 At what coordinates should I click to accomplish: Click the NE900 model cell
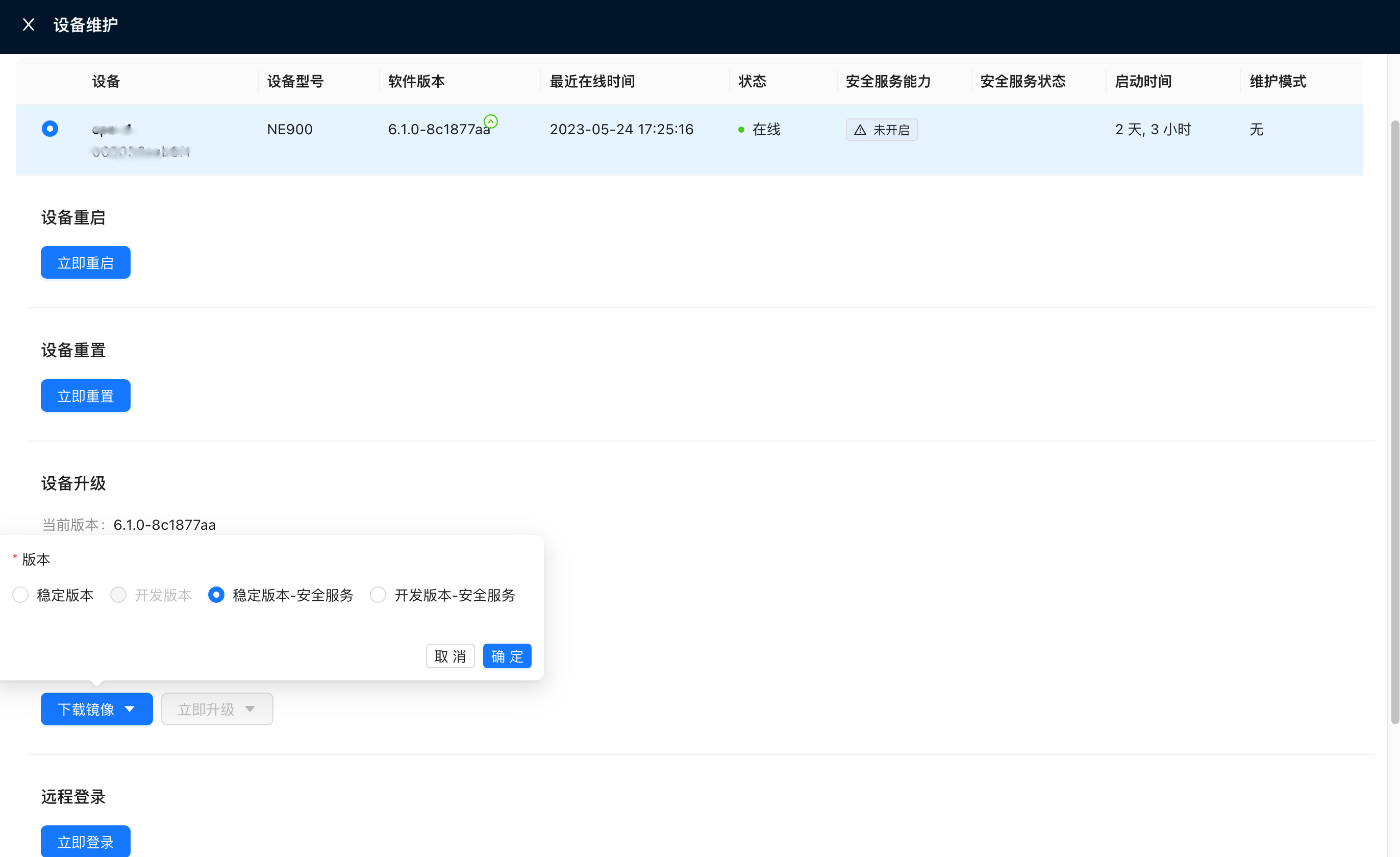[290, 129]
